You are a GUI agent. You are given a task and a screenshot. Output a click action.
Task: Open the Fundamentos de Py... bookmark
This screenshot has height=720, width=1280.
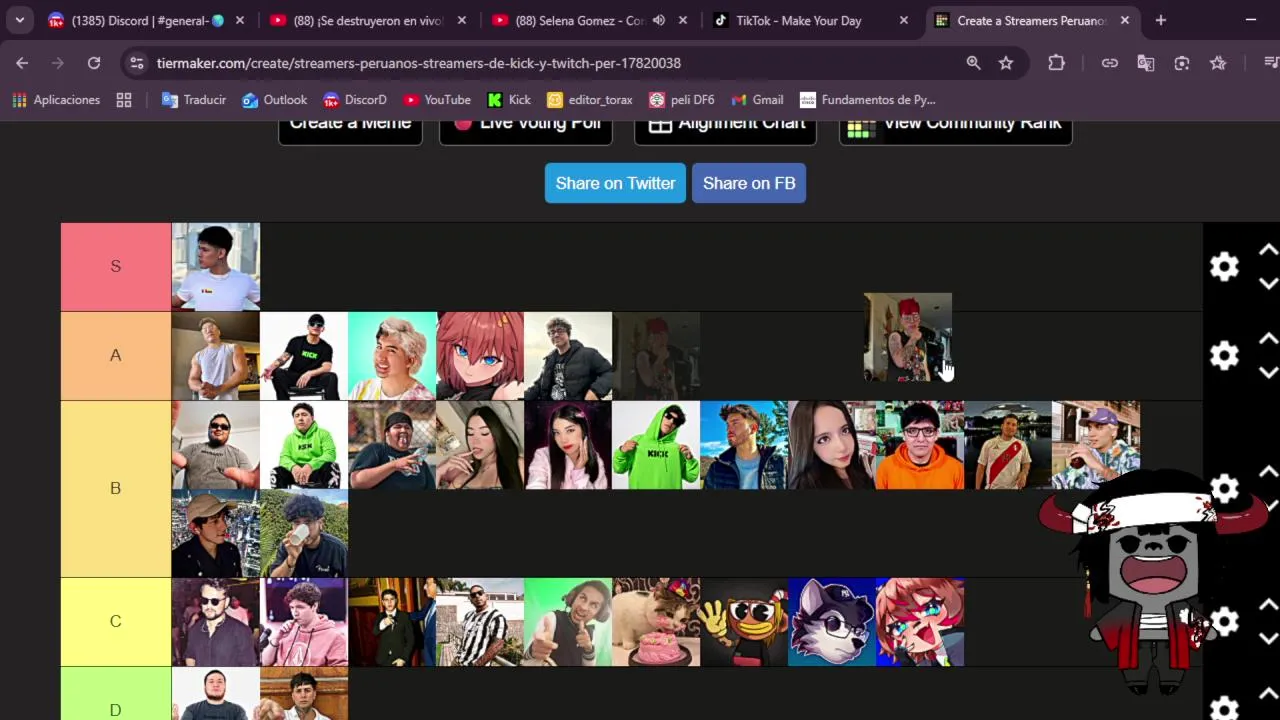pos(868,100)
